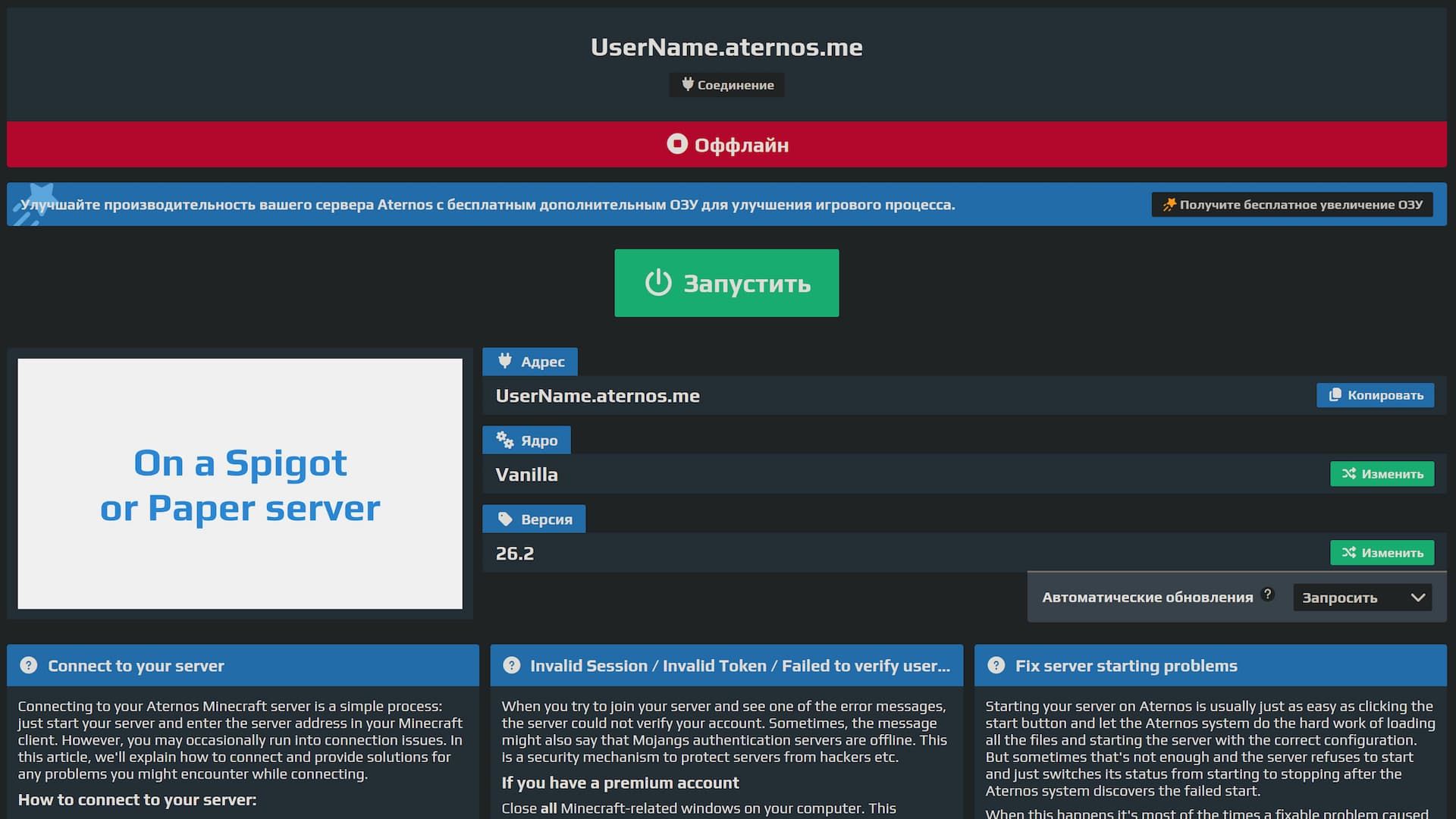Viewport: 1456px width, 819px height.
Task: Click shuffle icon in Vanilla's Изменить button
Action: pos(1348,473)
